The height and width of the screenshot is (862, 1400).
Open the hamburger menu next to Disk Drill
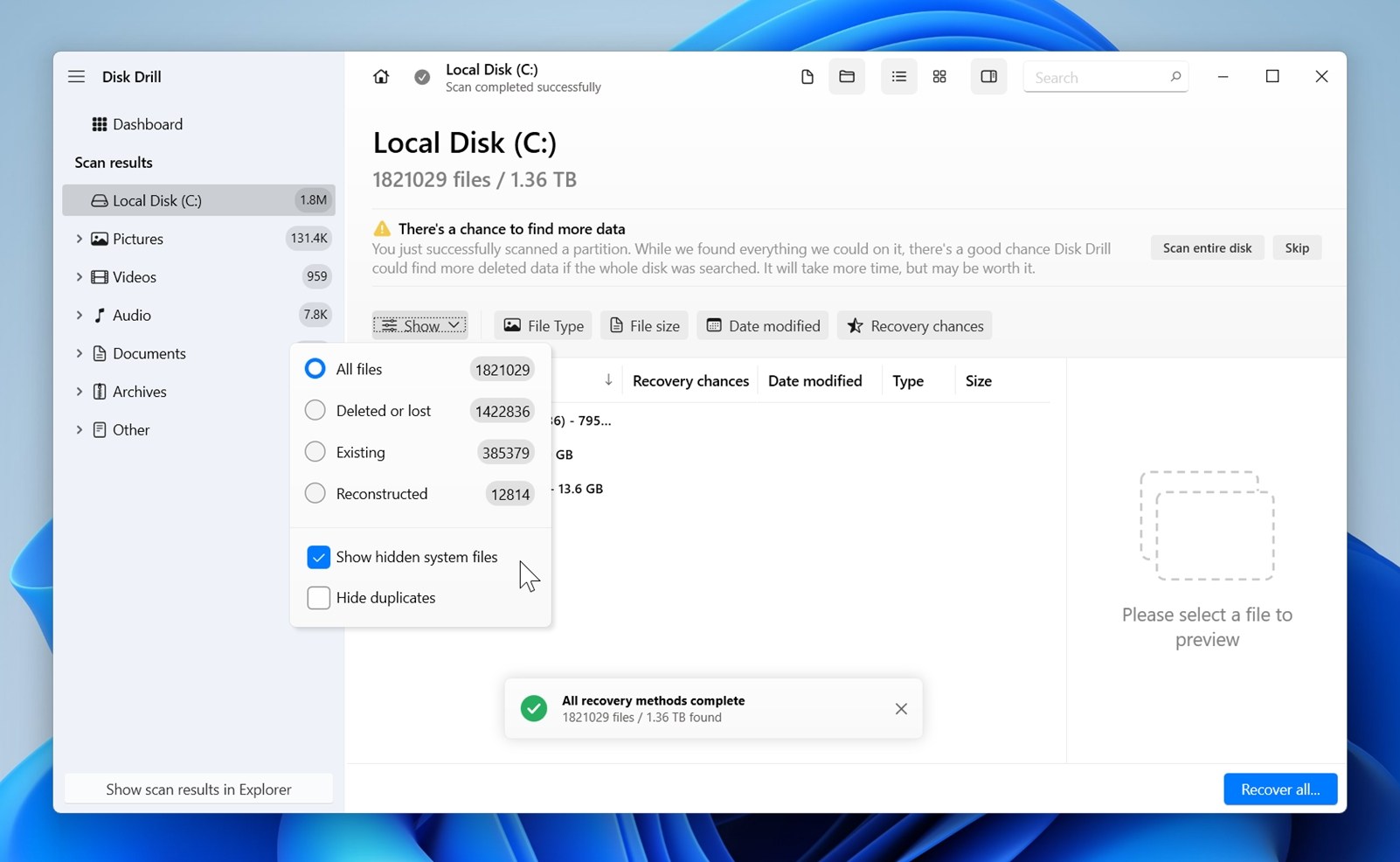(76, 76)
